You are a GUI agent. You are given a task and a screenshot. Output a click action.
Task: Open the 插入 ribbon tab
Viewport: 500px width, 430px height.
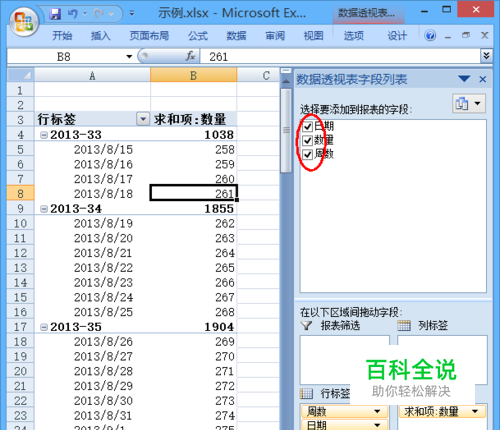pyautogui.click(x=100, y=35)
